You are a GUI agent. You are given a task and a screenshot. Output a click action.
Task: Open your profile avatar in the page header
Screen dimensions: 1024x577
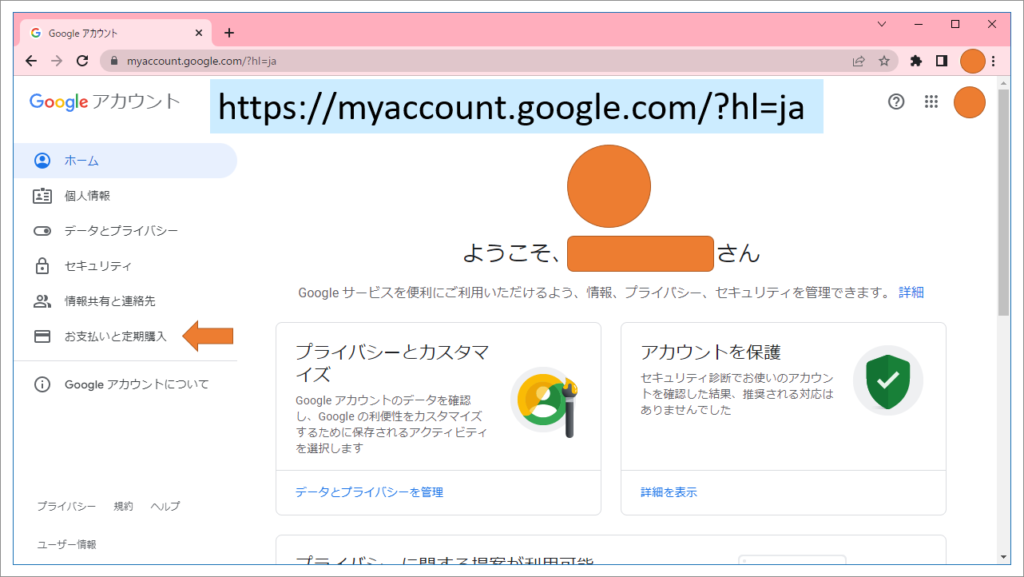click(x=969, y=102)
